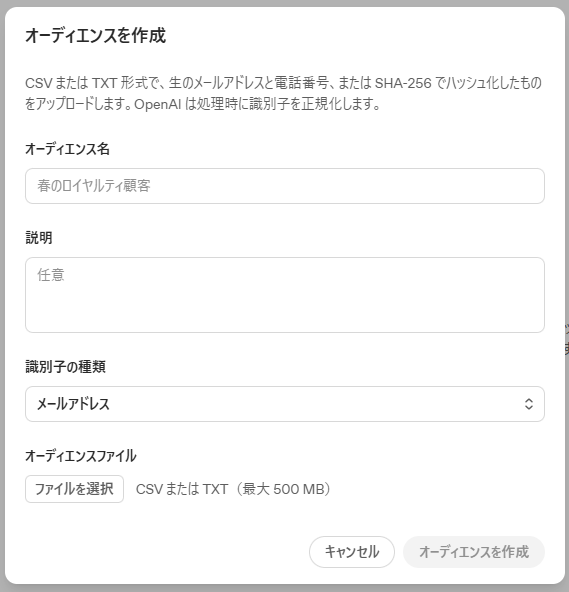The width and height of the screenshot is (569, 592).
Task: Click the 任意 placeholder in description box
Action: tap(51, 275)
